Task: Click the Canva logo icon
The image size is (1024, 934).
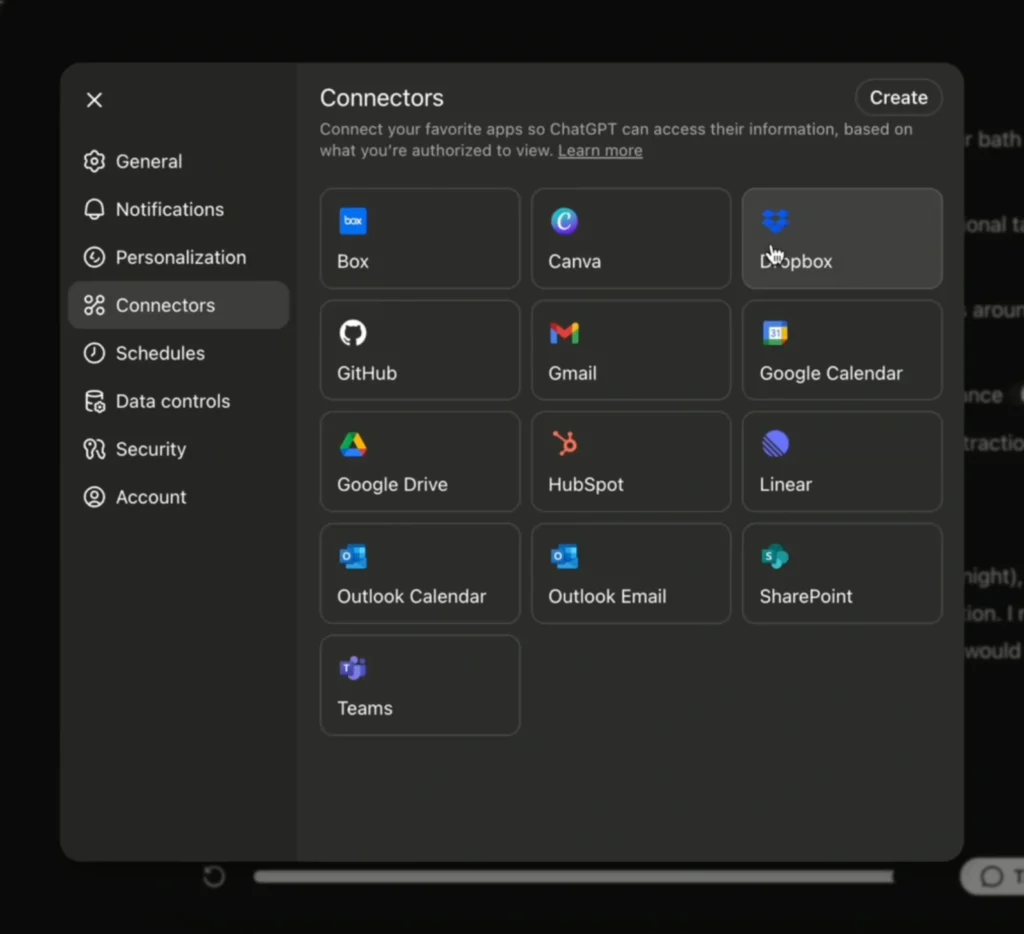Action: 564,221
